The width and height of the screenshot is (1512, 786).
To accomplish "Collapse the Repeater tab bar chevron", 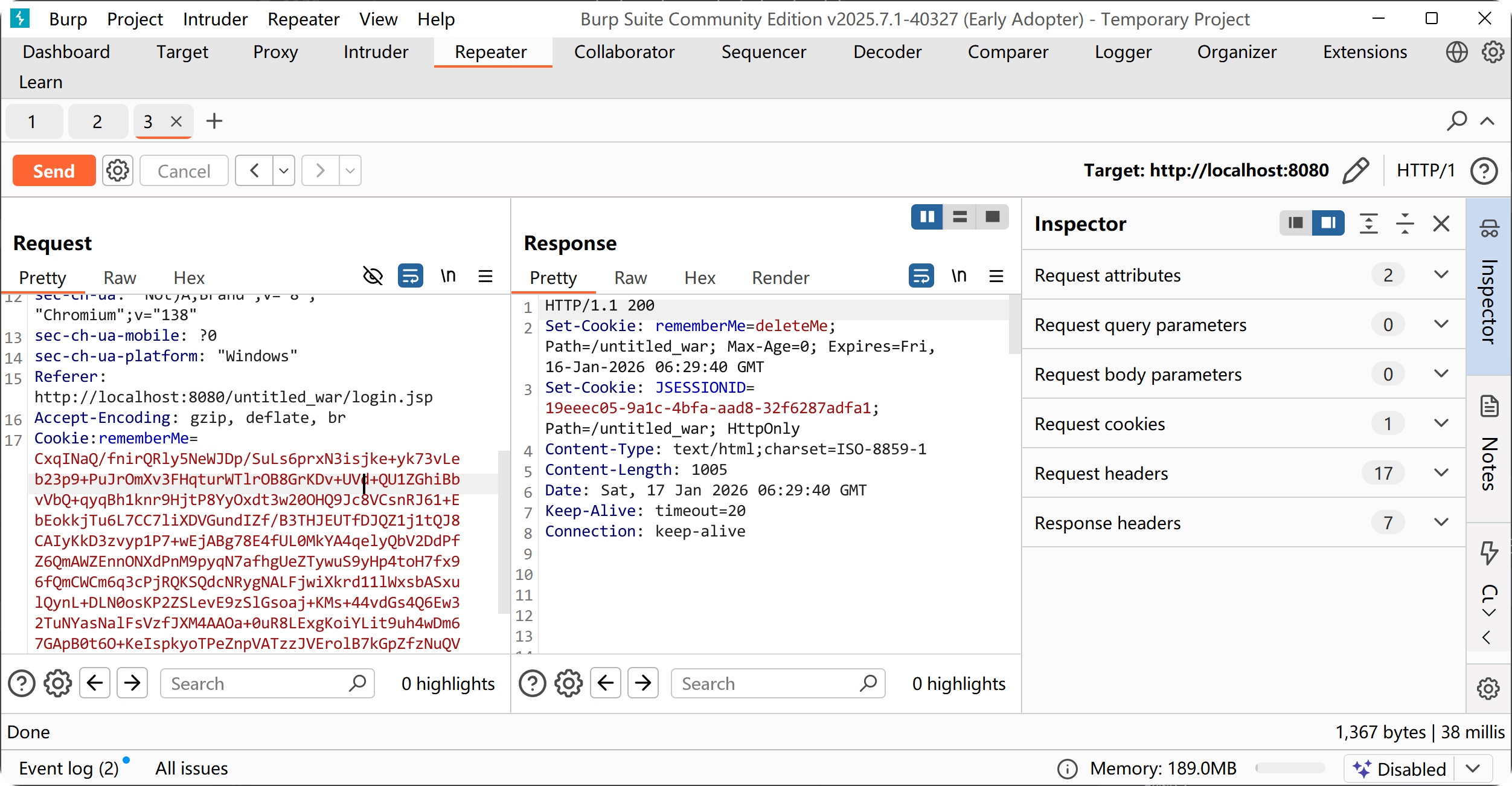I will tap(1487, 121).
